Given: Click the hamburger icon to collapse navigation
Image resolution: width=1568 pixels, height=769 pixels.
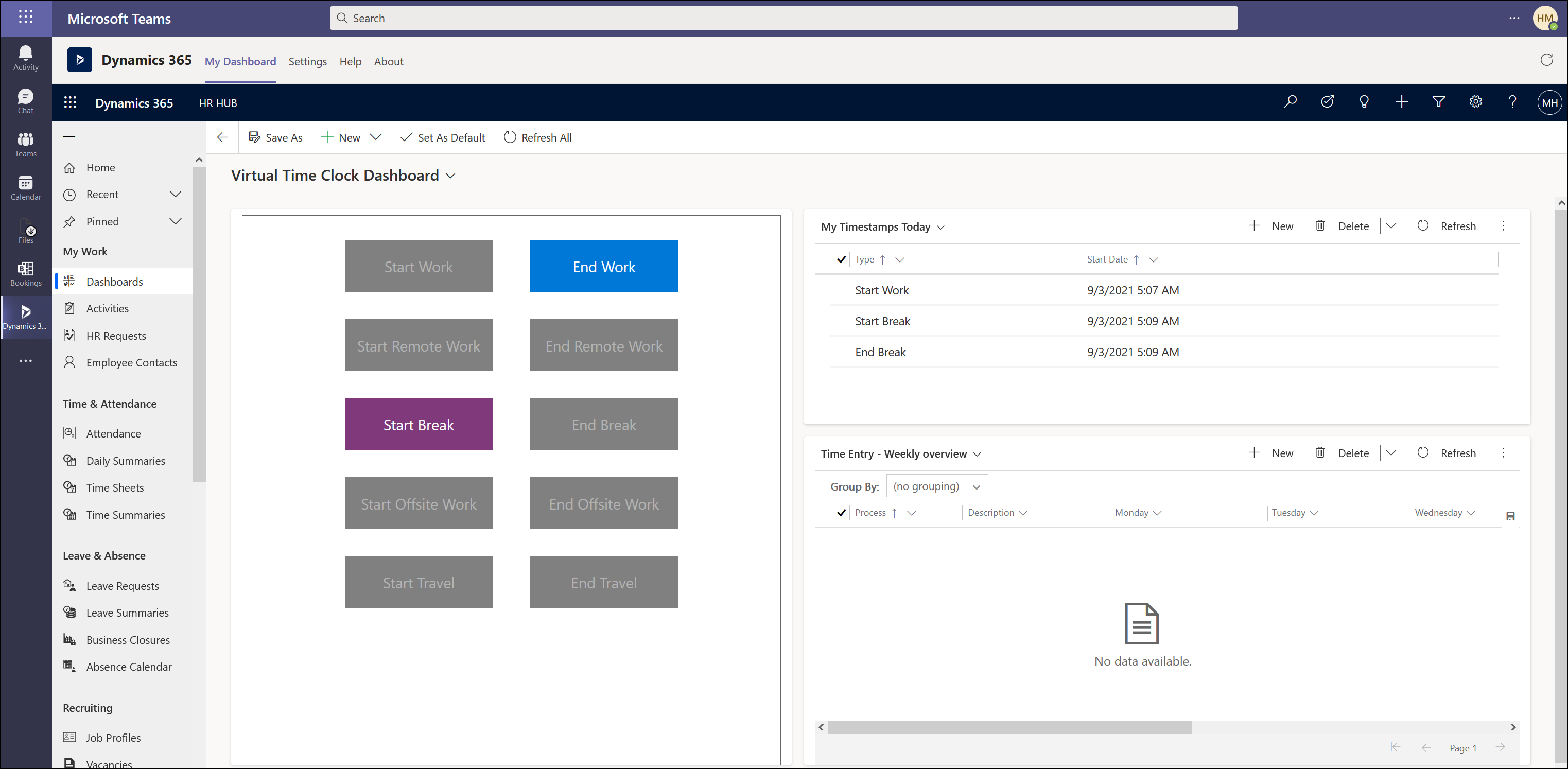Looking at the screenshot, I should (69, 137).
